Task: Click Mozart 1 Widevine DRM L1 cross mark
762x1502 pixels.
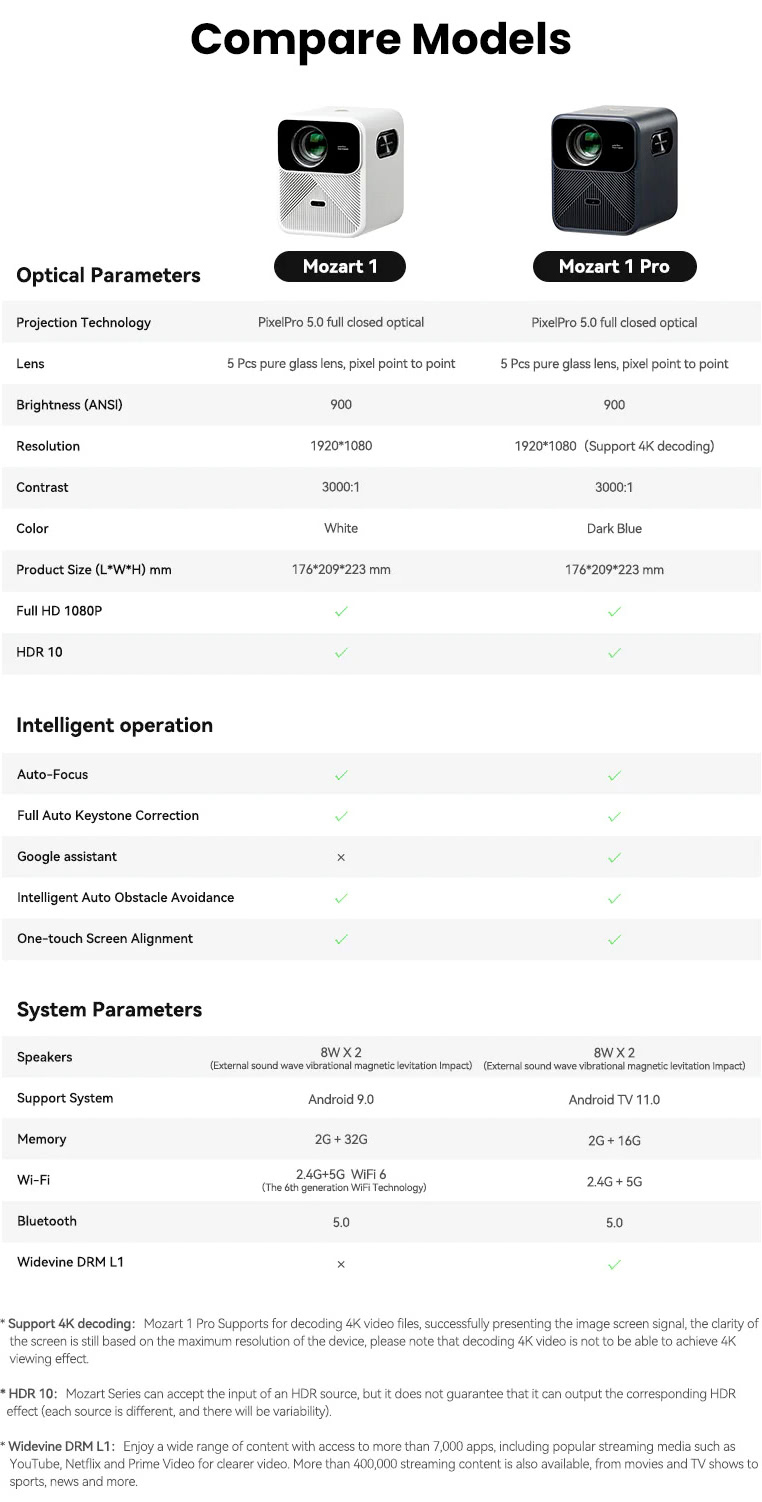Action: point(341,1264)
